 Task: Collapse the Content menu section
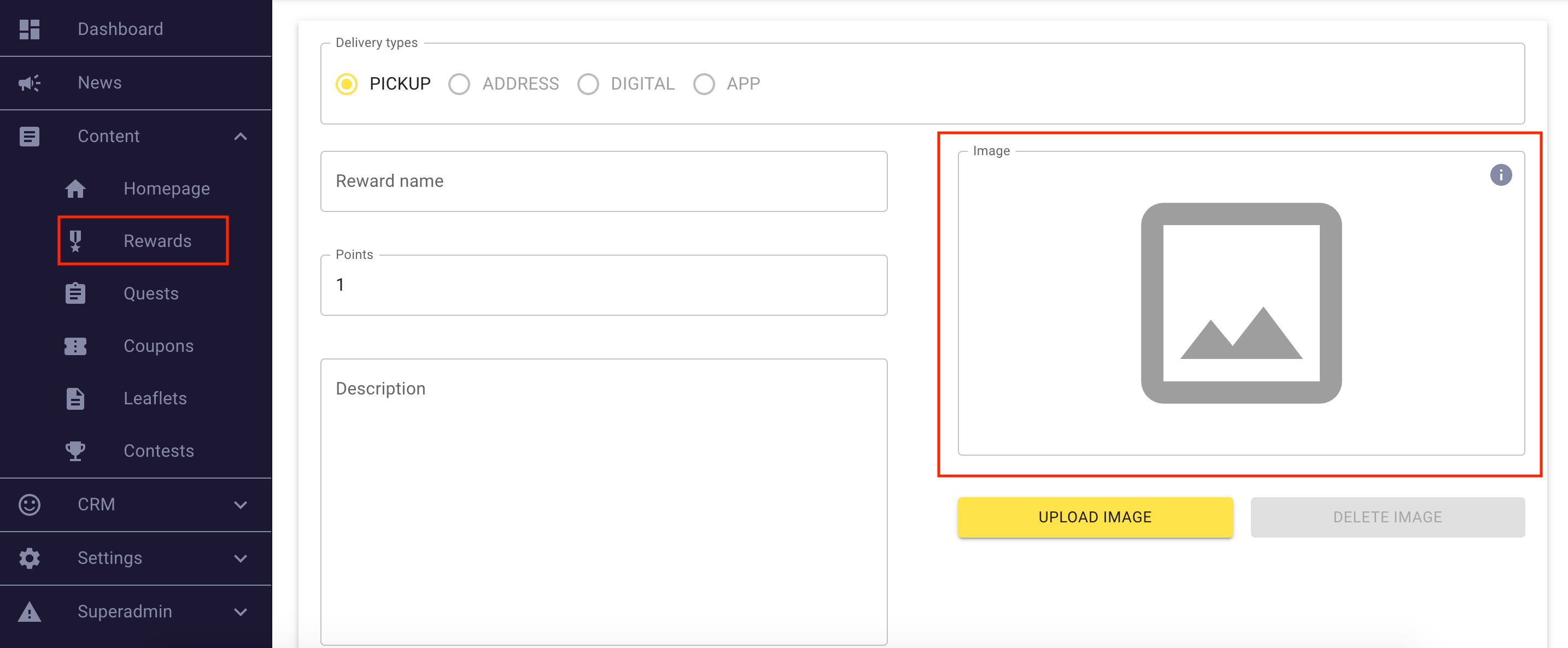point(241,136)
